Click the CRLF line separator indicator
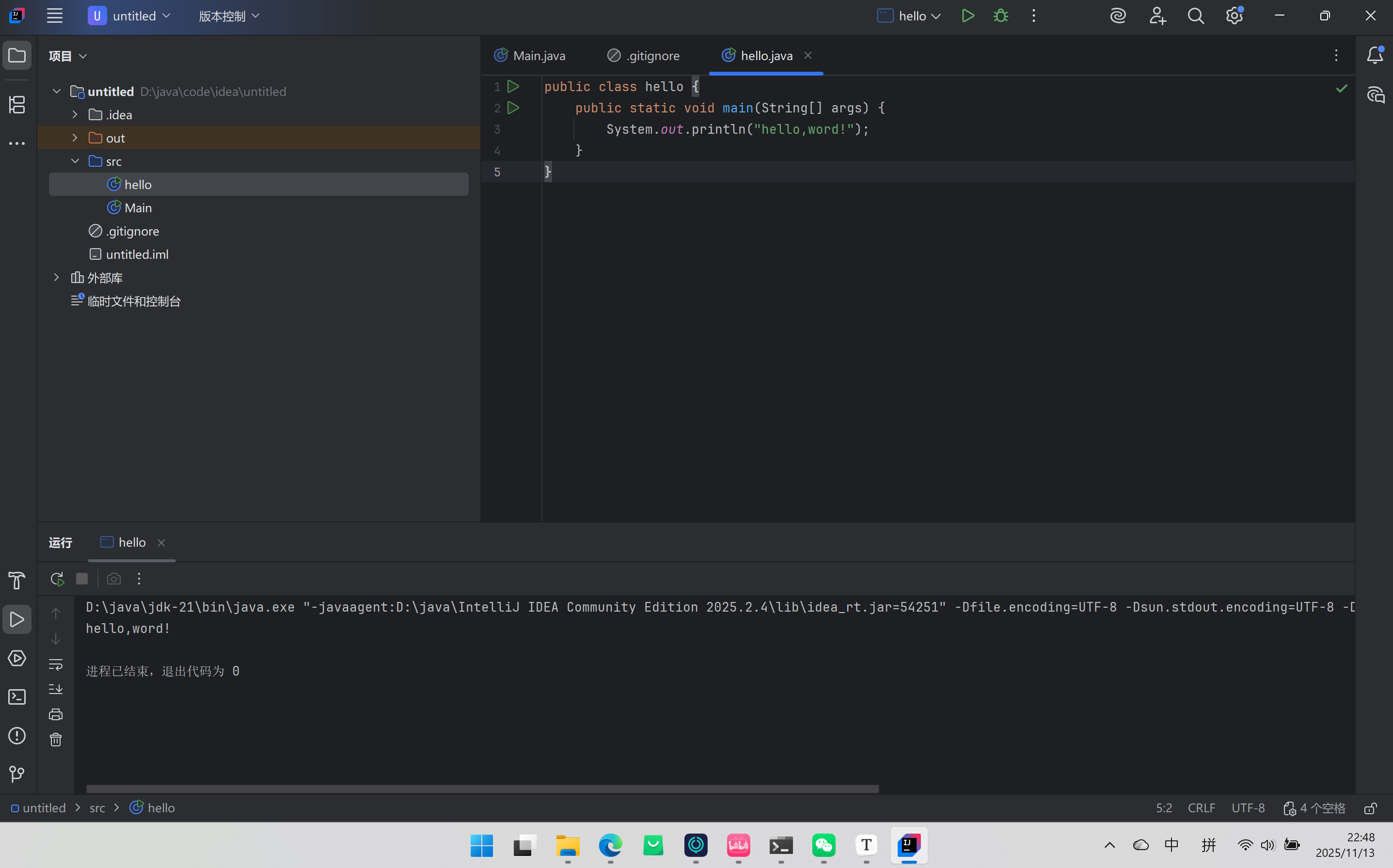This screenshot has width=1393, height=868. (x=1201, y=808)
